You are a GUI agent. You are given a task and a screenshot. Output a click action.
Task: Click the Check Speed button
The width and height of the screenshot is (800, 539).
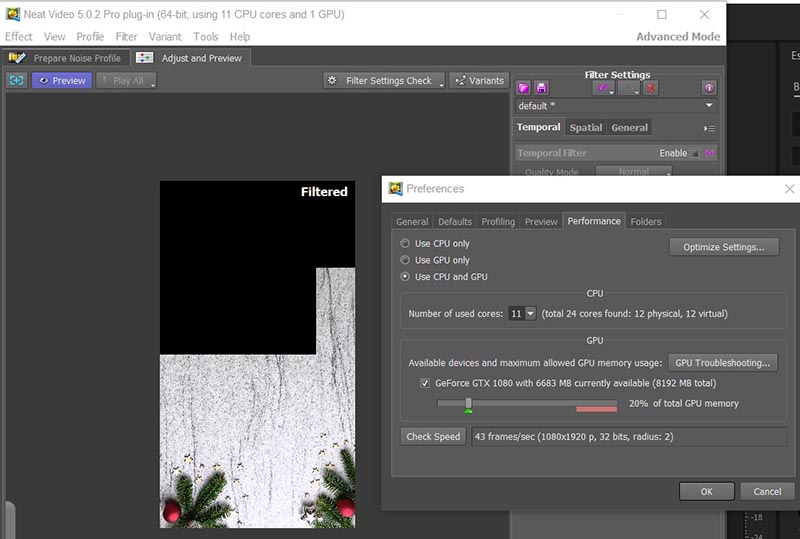click(x=433, y=436)
